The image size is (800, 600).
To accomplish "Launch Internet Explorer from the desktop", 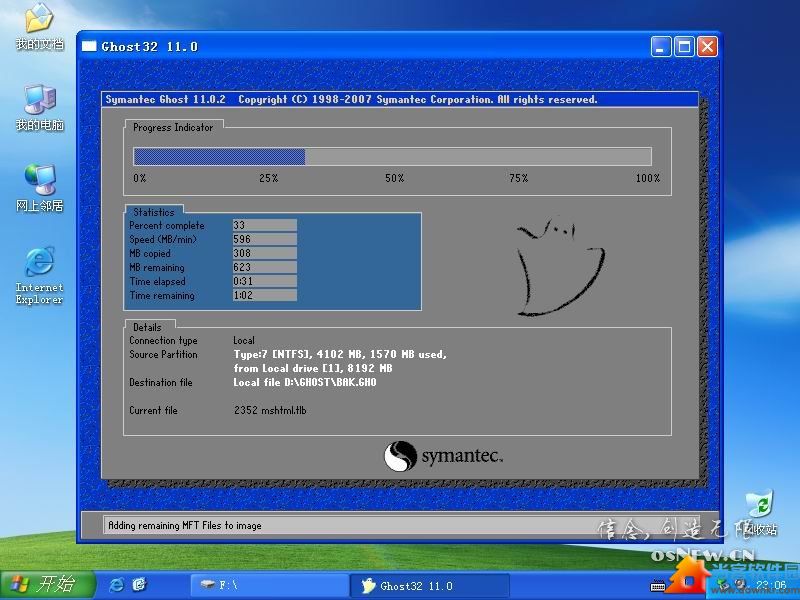I will pos(39,276).
